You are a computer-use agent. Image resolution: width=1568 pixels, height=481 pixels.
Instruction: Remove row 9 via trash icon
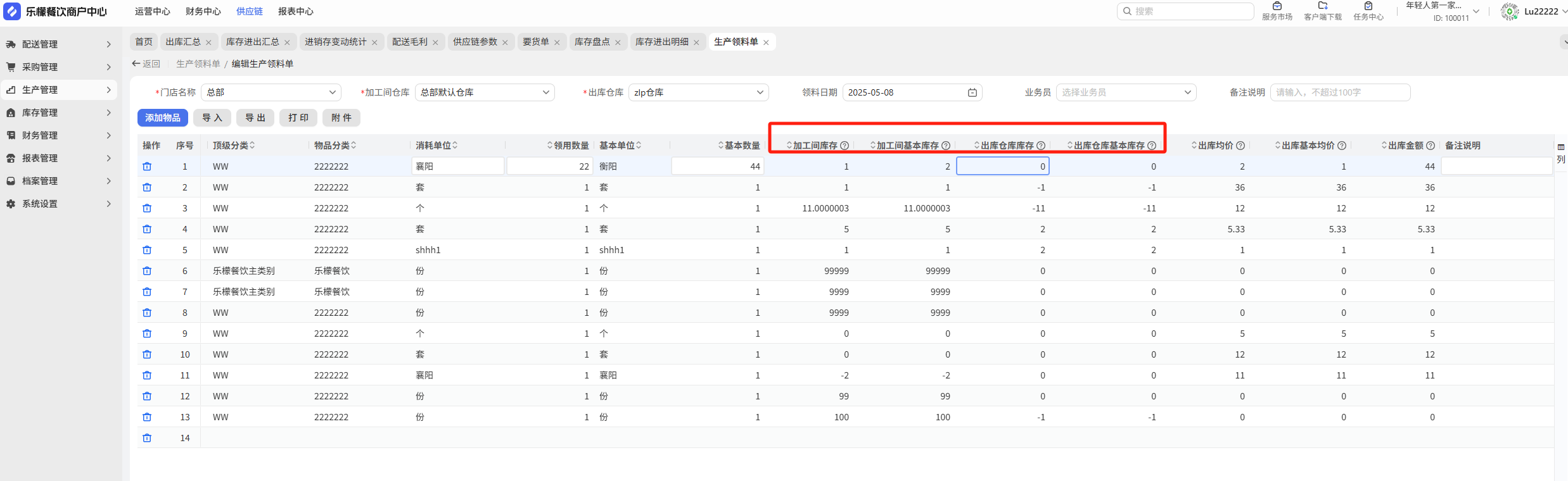click(147, 334)
